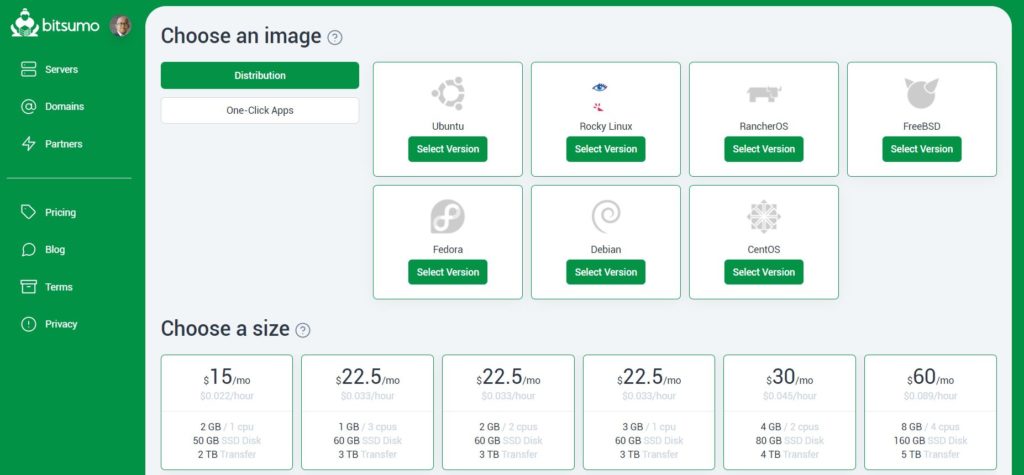The width and height of the screenshot is (1024, 475).
Task: Click the $0.045/hour price text
Action: 790,396
